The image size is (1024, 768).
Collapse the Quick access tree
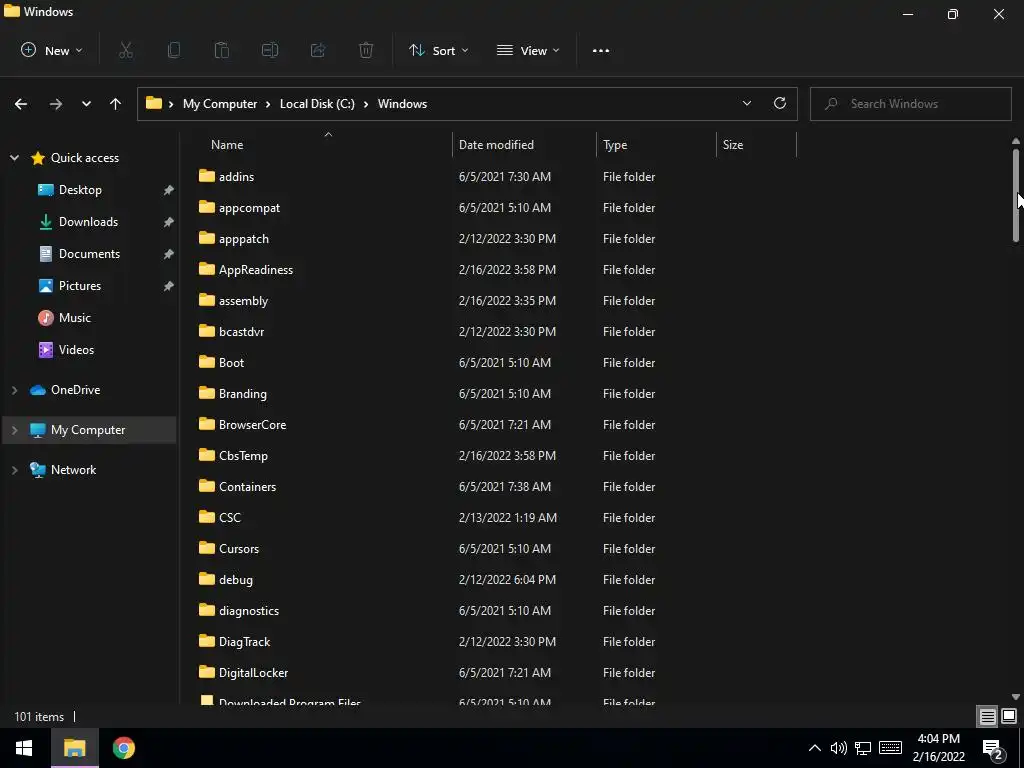(14, 158)
